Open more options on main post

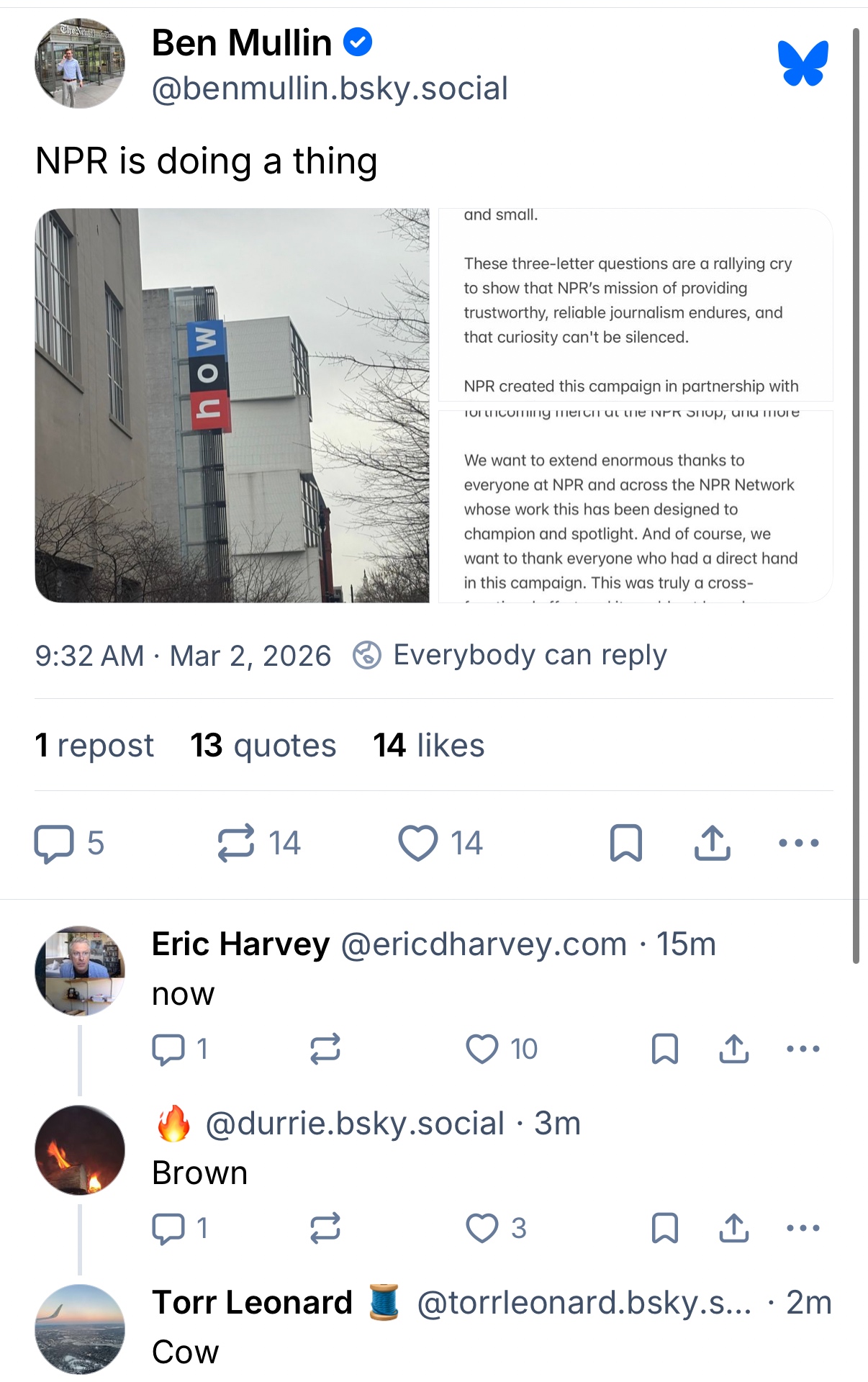pyautogui.click(x=799, y=843)
